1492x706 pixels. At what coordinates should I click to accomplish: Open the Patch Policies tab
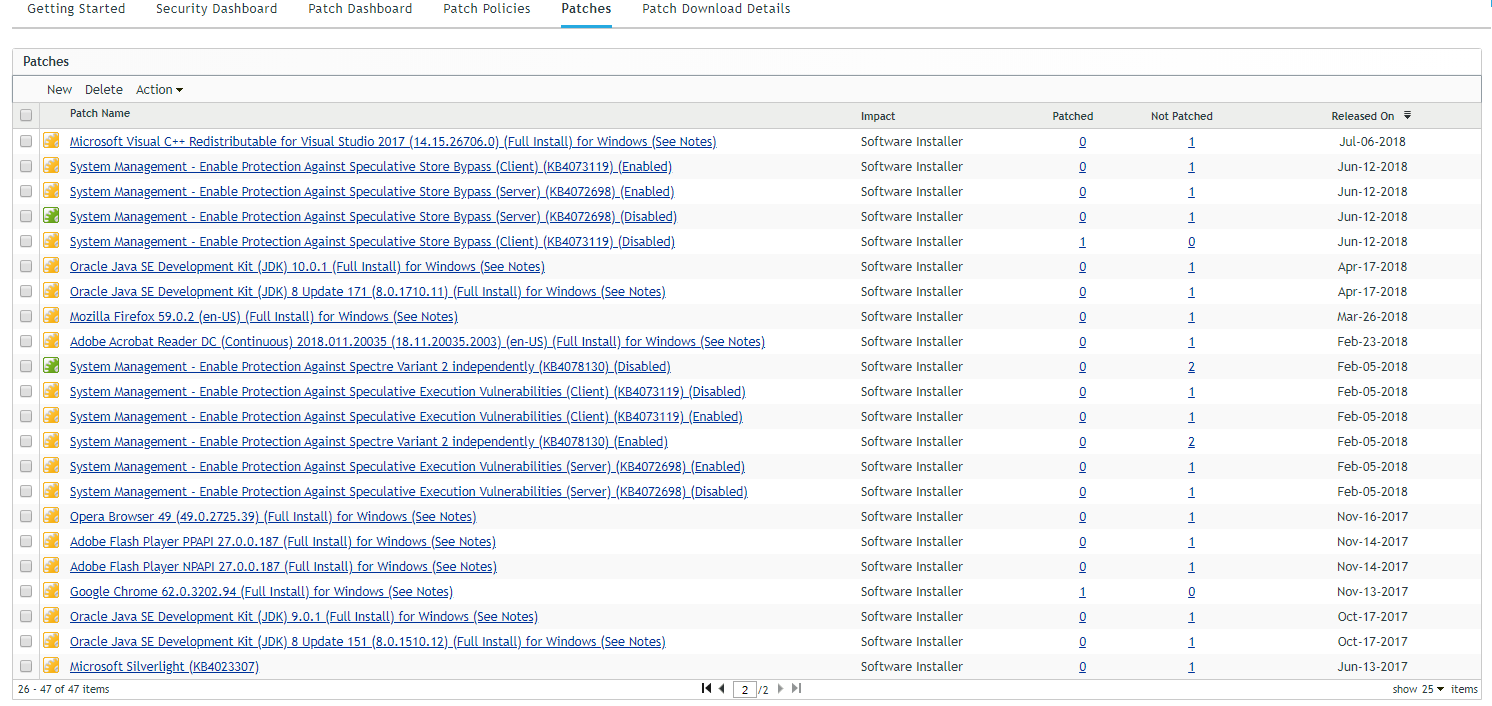[x=487, y=9]
